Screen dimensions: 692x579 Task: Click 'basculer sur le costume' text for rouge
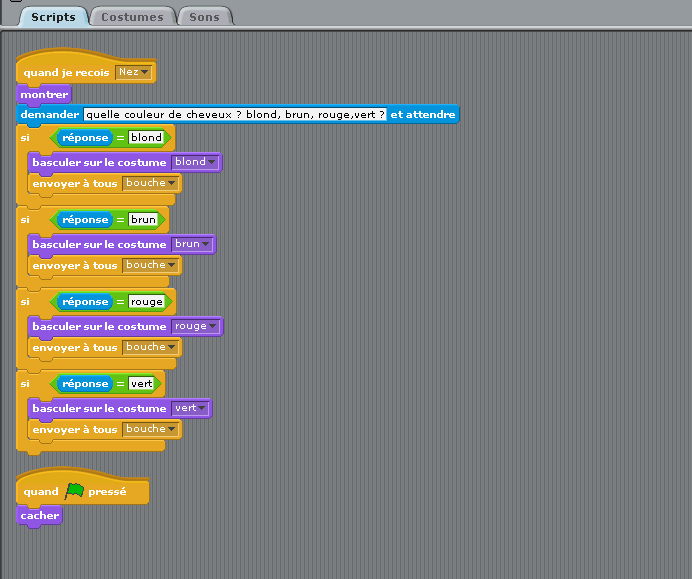[x=99, y=327]
